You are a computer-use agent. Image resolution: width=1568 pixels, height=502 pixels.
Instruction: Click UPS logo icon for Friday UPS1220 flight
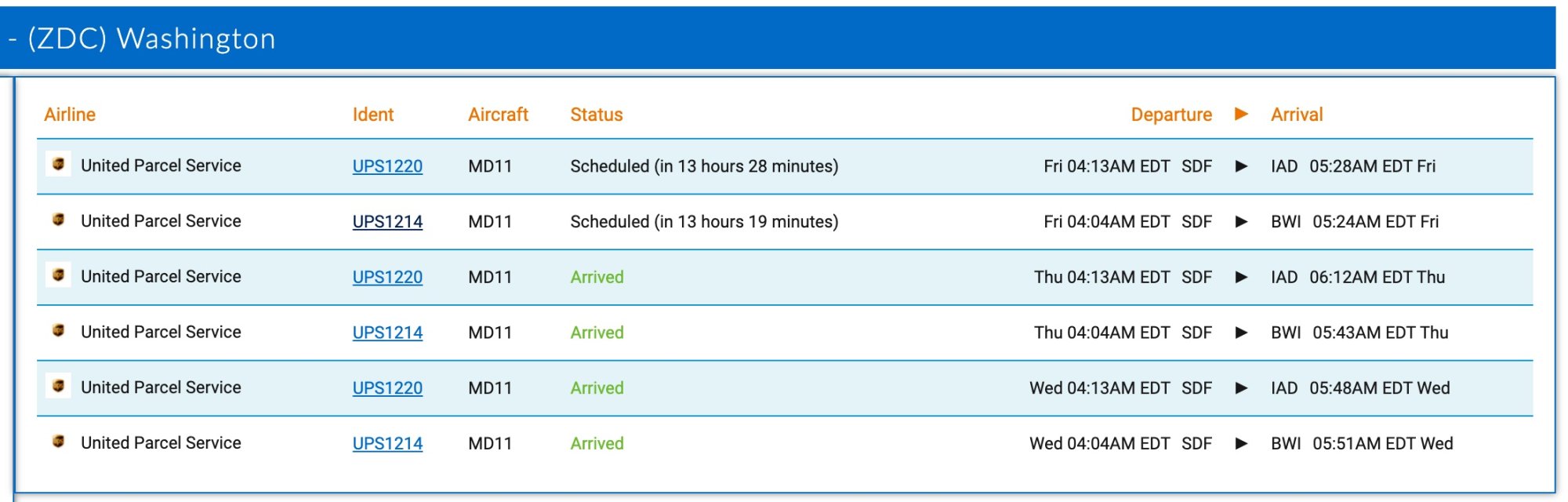coord(58,164)
